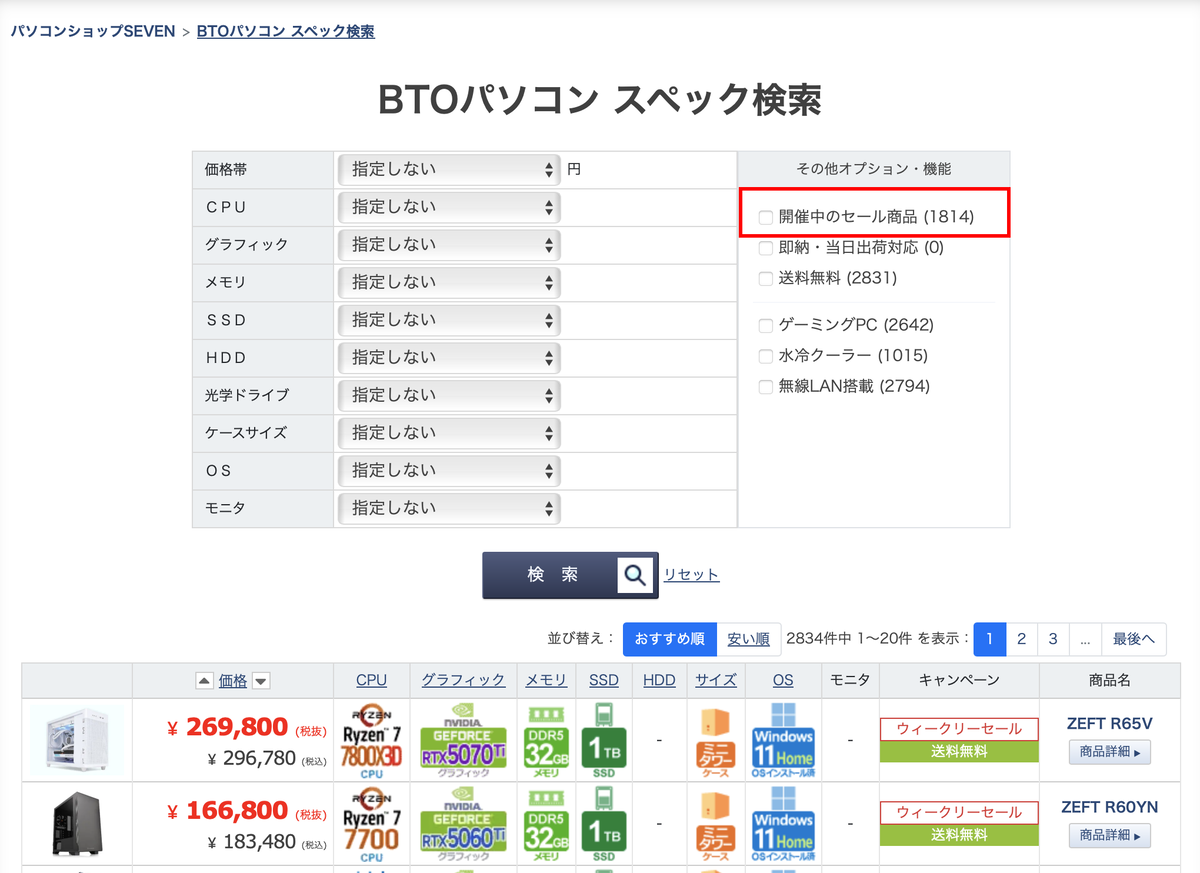Open the 価格帯 dropdown
1200x873 pixels.
click(x=449, y=170)
